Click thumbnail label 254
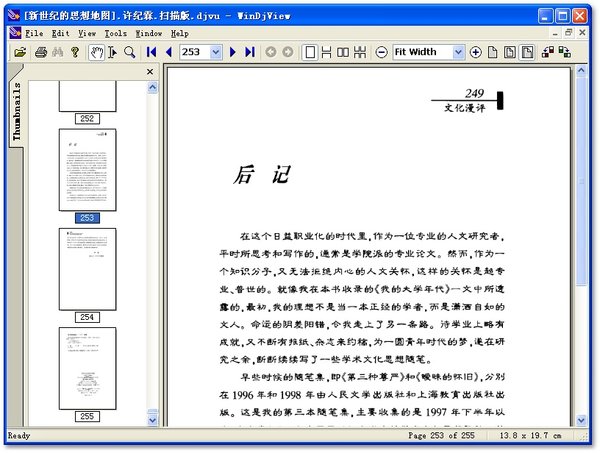The image size is (600, 453). 87,317
